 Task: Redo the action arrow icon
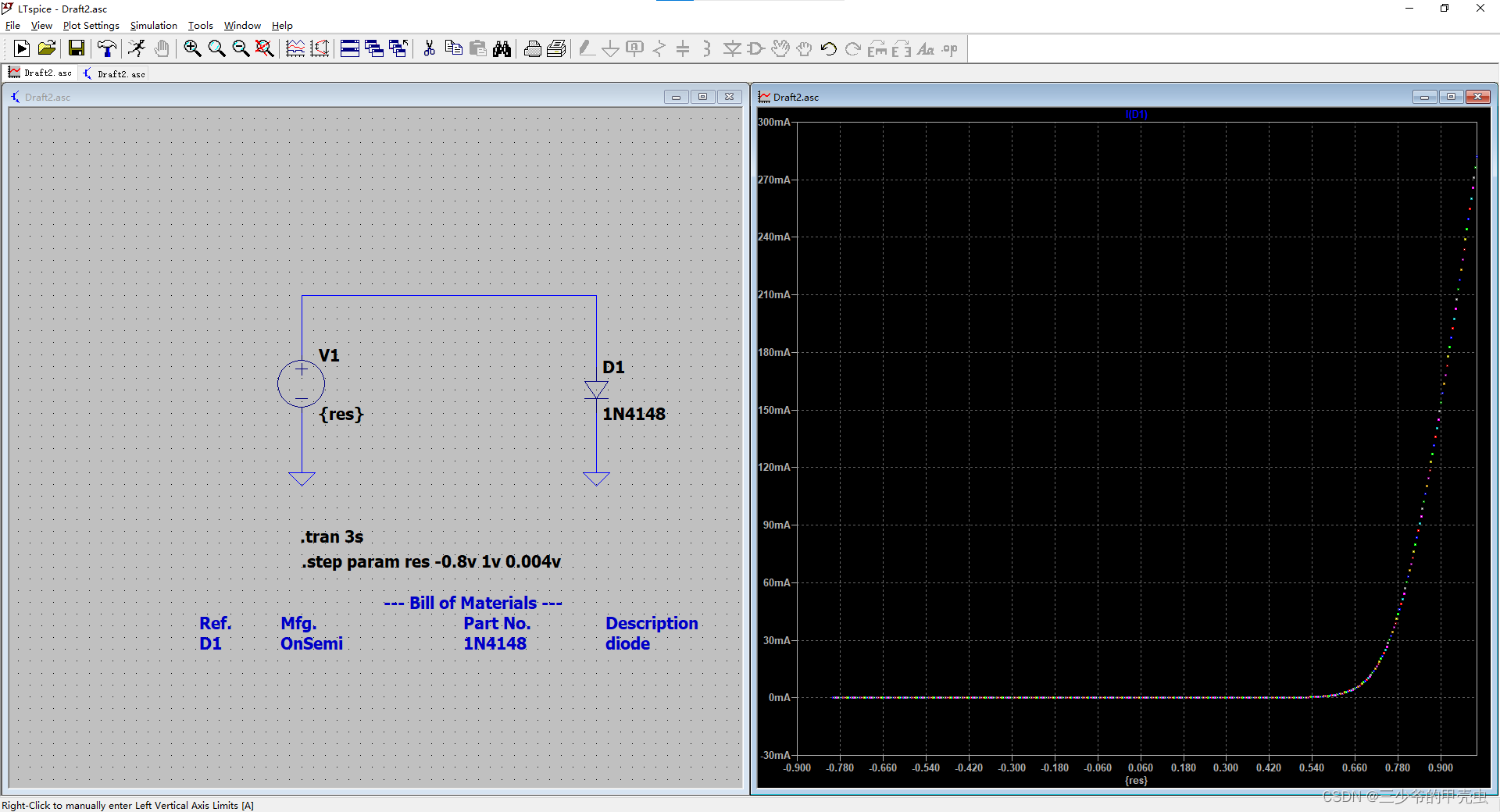[853, 48]
